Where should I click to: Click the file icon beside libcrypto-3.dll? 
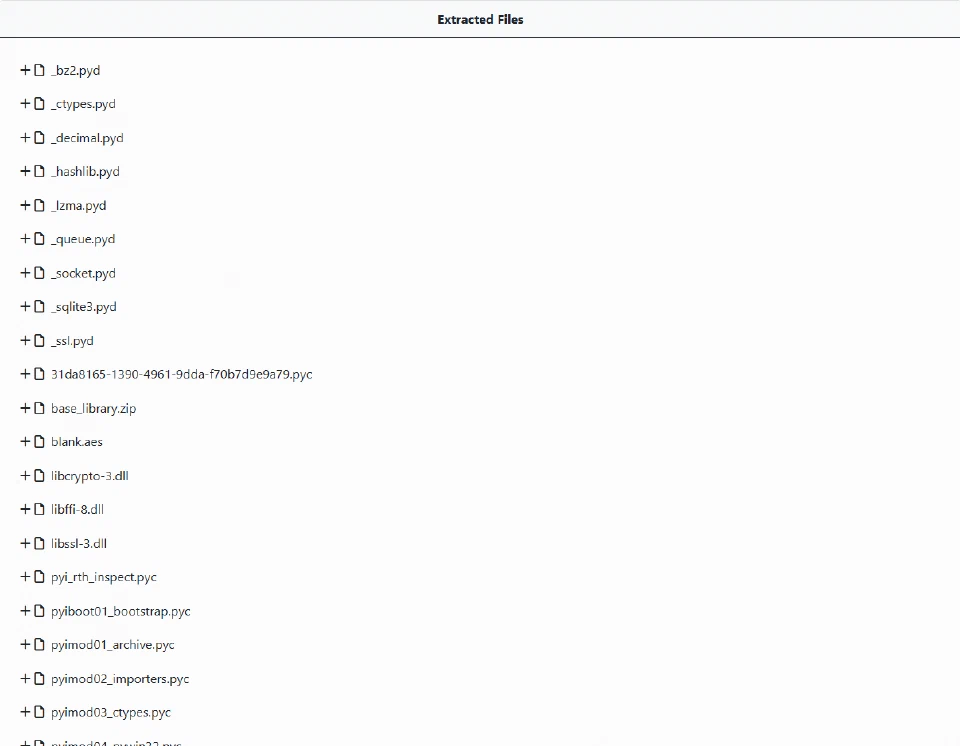[40, 476]
